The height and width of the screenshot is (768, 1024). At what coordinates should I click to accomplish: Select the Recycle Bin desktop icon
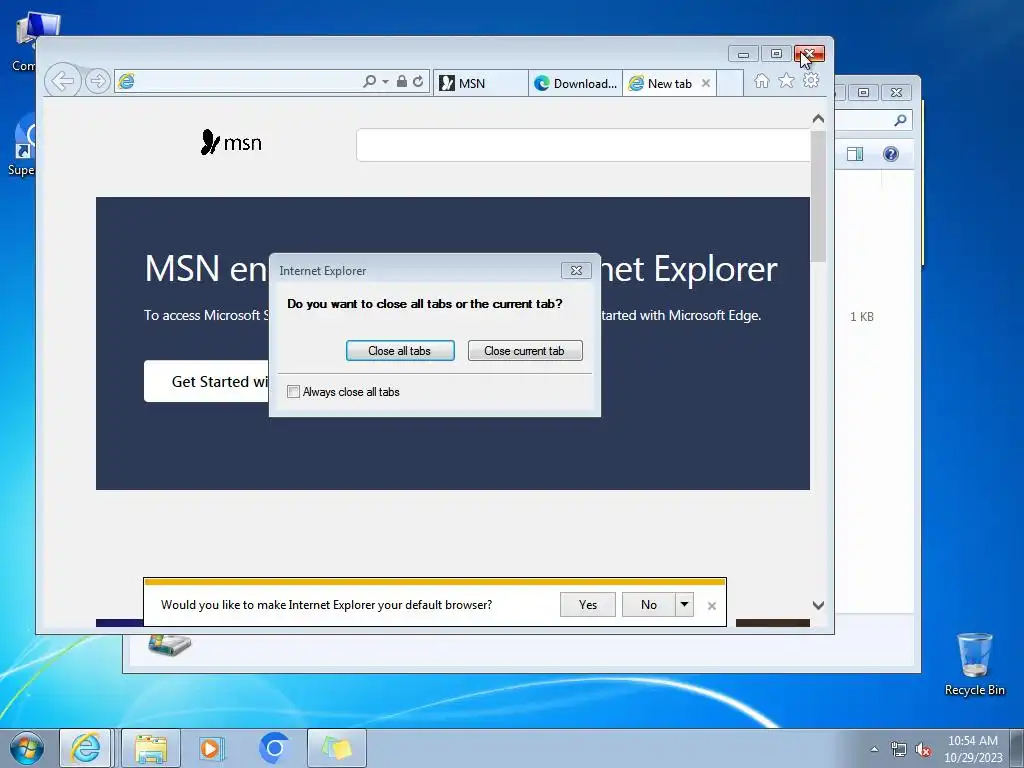click(x=974, y=664)
